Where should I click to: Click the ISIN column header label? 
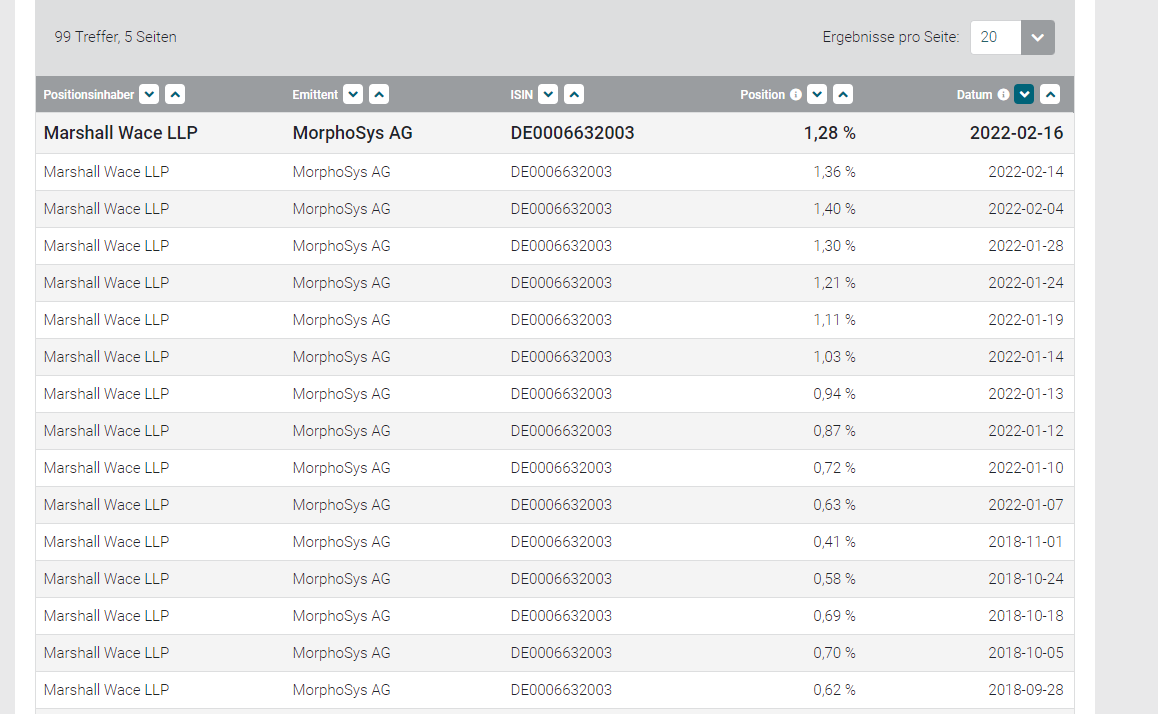point(521,95)
